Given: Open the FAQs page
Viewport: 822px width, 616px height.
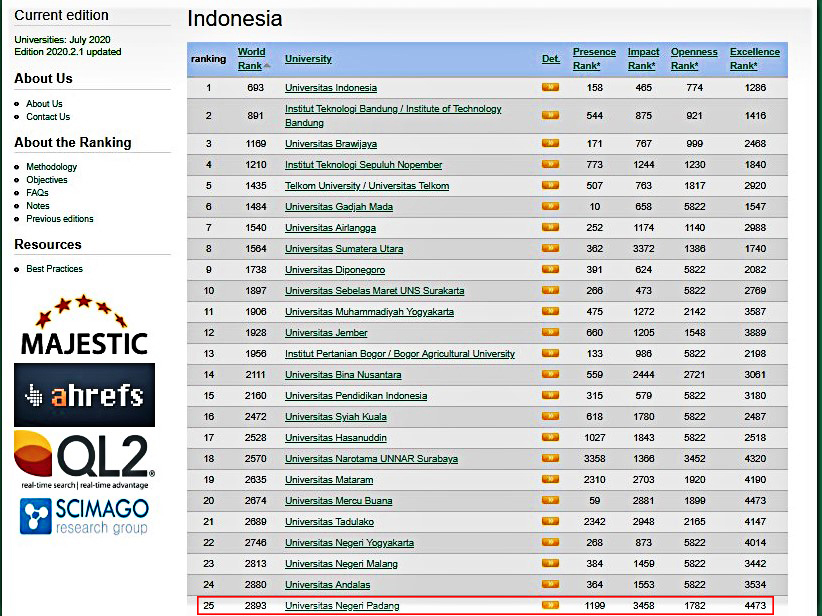Looking at the screenshot, I should pos(37,192).
